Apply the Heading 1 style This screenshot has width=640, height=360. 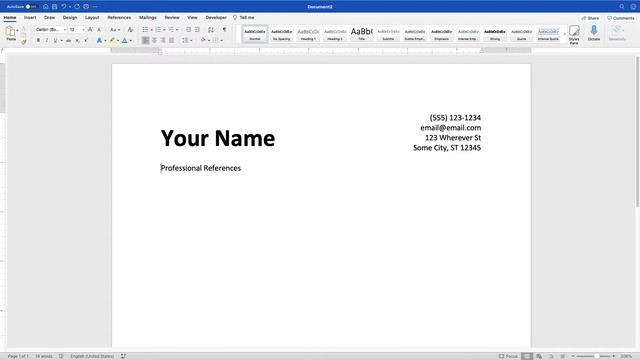click(308, 34)
